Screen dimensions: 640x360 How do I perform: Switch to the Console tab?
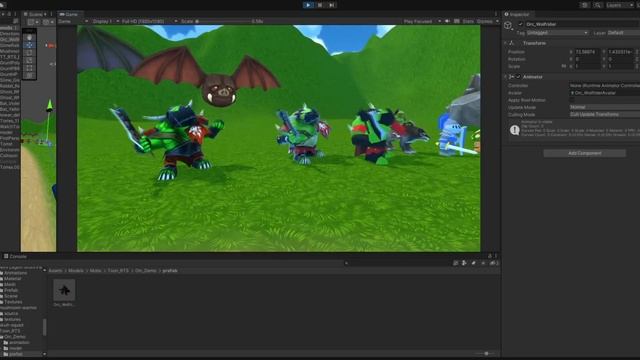pos(15,256)
